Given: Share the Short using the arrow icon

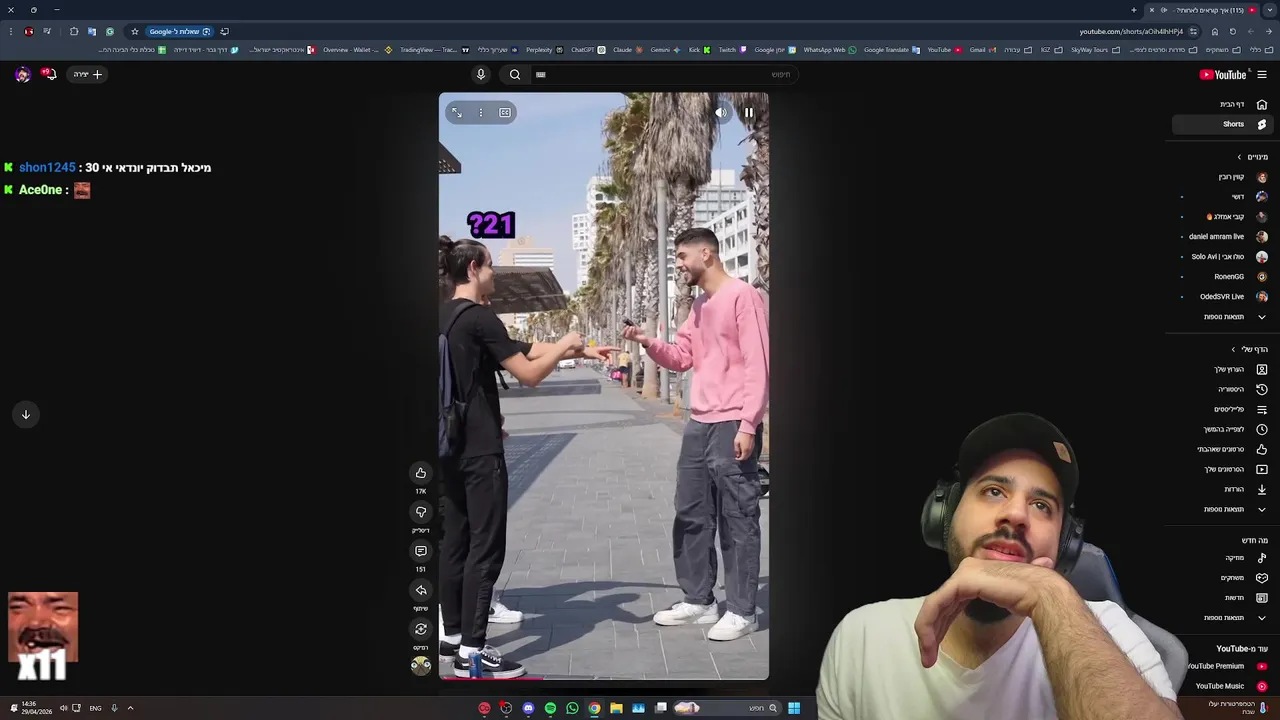Looking at the screenshot, I should point(421,590).
